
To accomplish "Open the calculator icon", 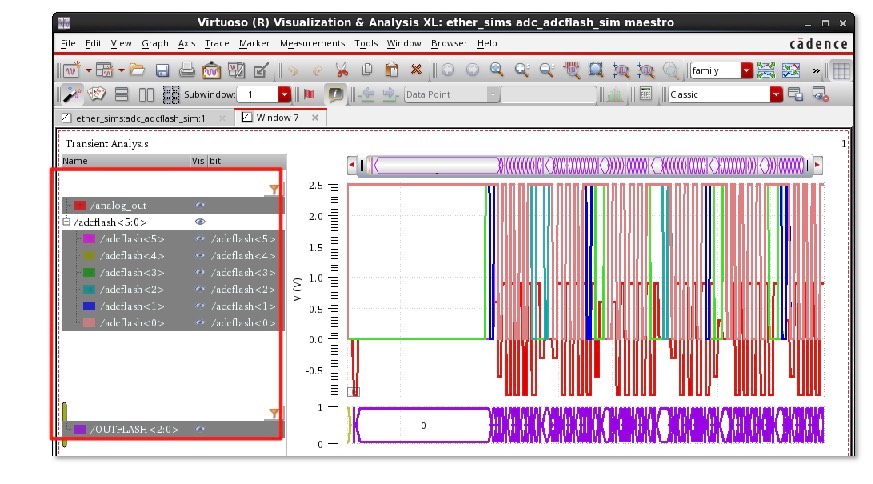I will (x=646, y=94).
